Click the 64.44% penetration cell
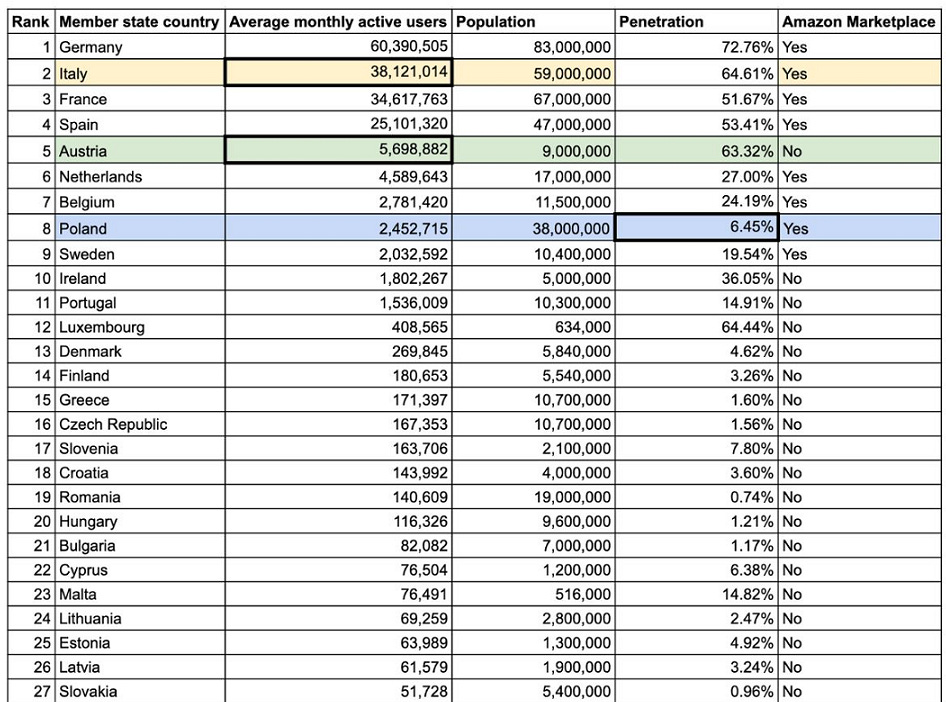Screen dimensions: 946x702 (x=696, y=326)
